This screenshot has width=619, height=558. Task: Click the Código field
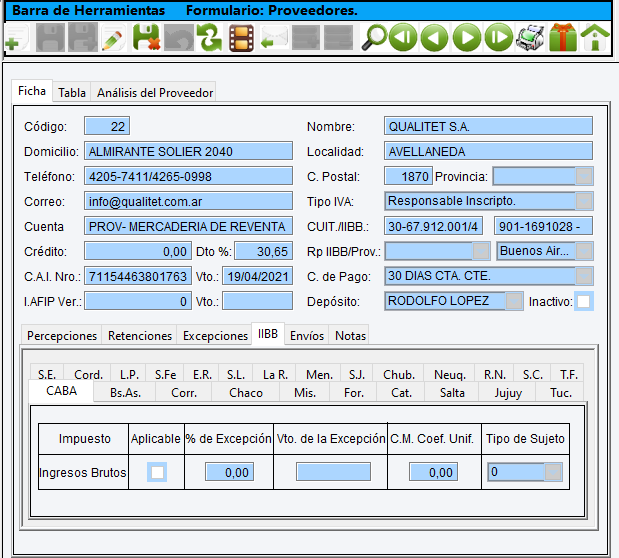(x=107, y=126)
